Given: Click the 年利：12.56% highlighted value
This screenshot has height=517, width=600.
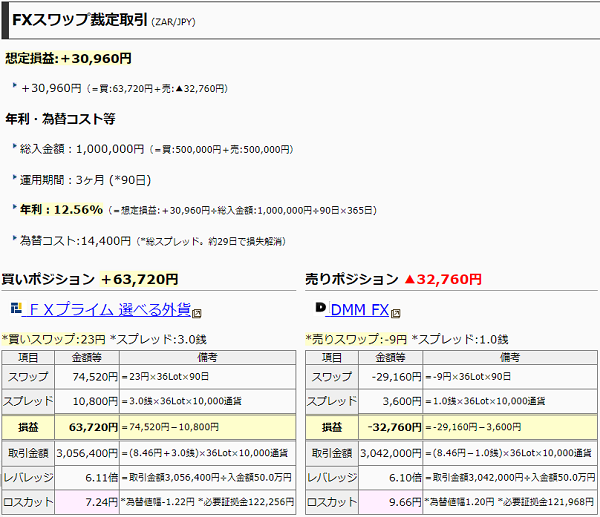Looking at the screenshot, I should pyautogui.click(x=61, y=210).
